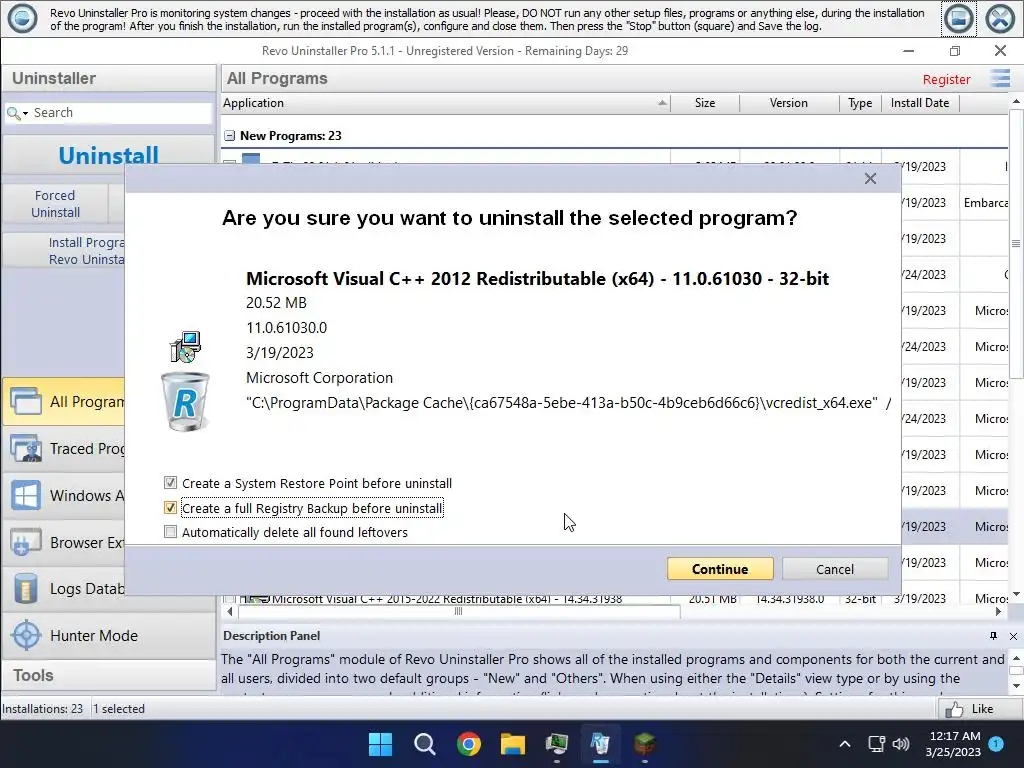Open Traced Programs module
The width and height of the screenshot is (1024, 768).
63,449
